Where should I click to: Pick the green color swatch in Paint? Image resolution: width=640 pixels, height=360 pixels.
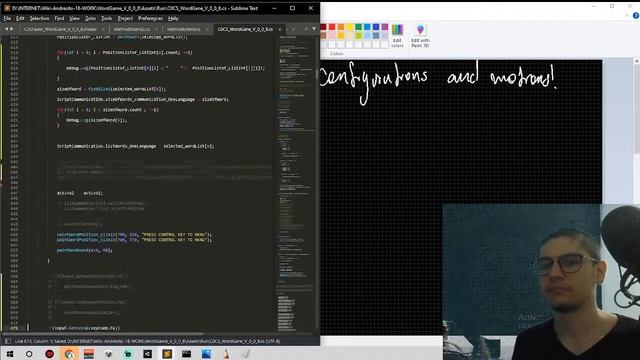(358, 27)
